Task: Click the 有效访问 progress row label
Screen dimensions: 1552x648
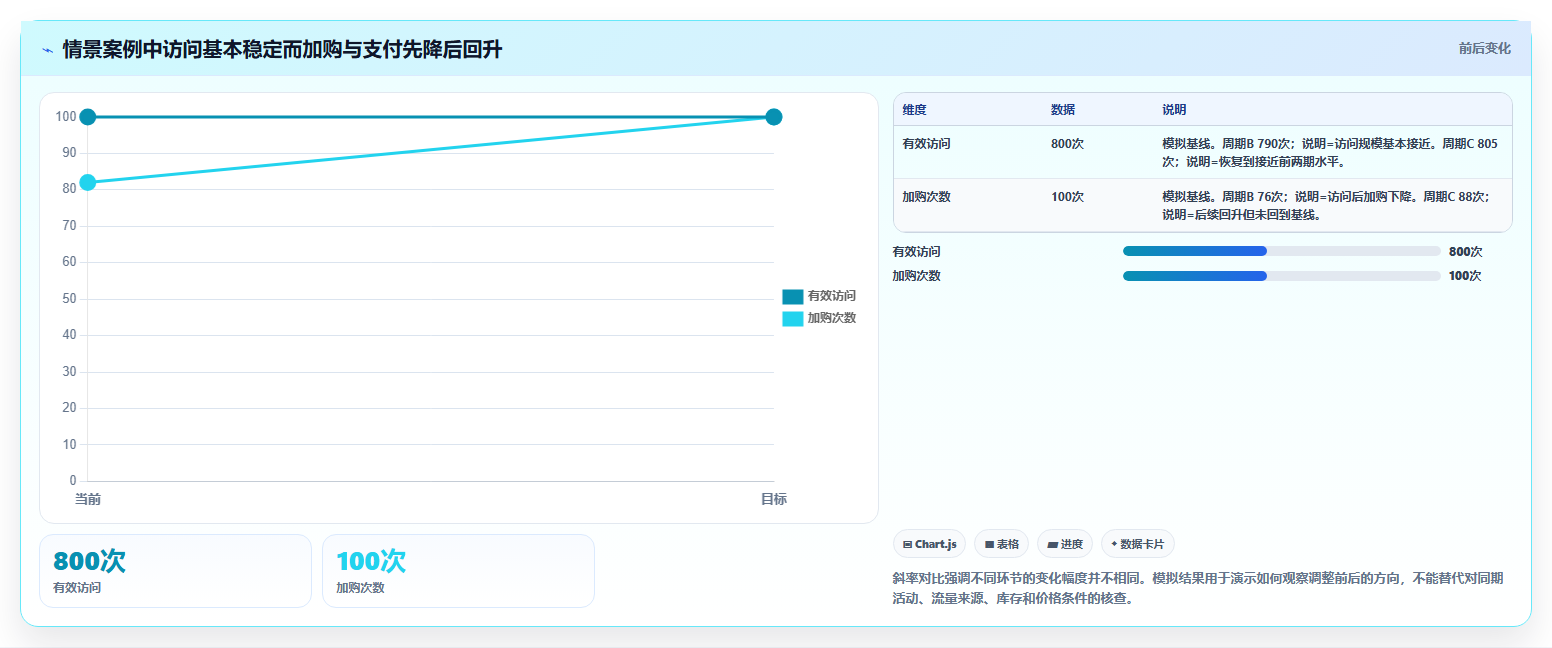Action: [x=916, y=251]
